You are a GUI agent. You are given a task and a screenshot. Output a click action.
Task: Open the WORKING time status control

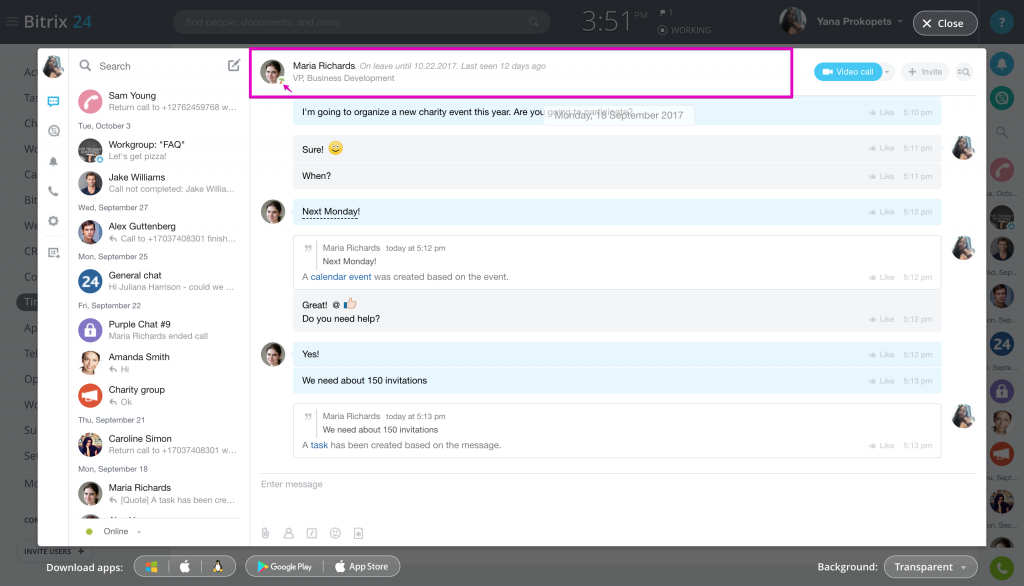pos(684,30)
